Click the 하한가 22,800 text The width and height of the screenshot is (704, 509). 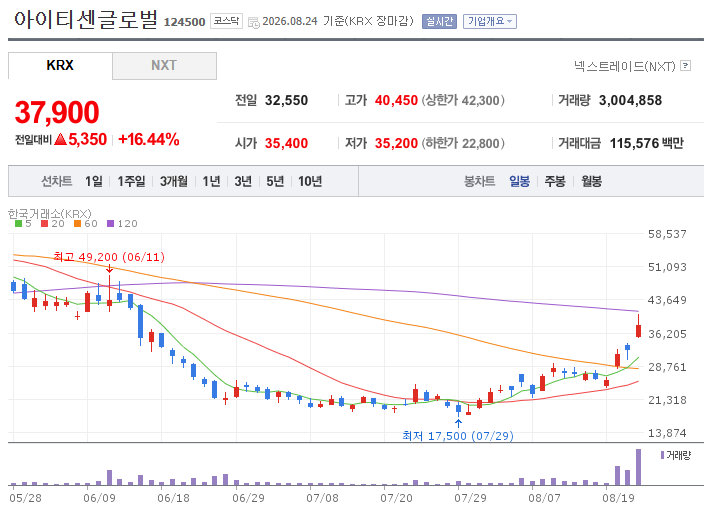(463, 143)
